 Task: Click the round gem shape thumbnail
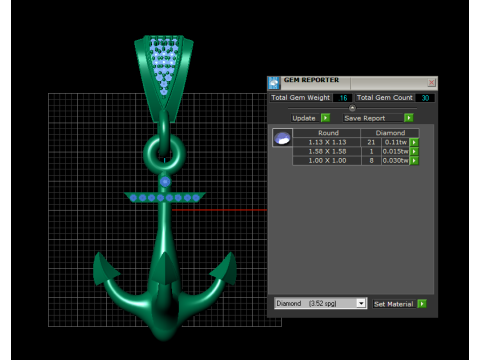click(282, 138)
